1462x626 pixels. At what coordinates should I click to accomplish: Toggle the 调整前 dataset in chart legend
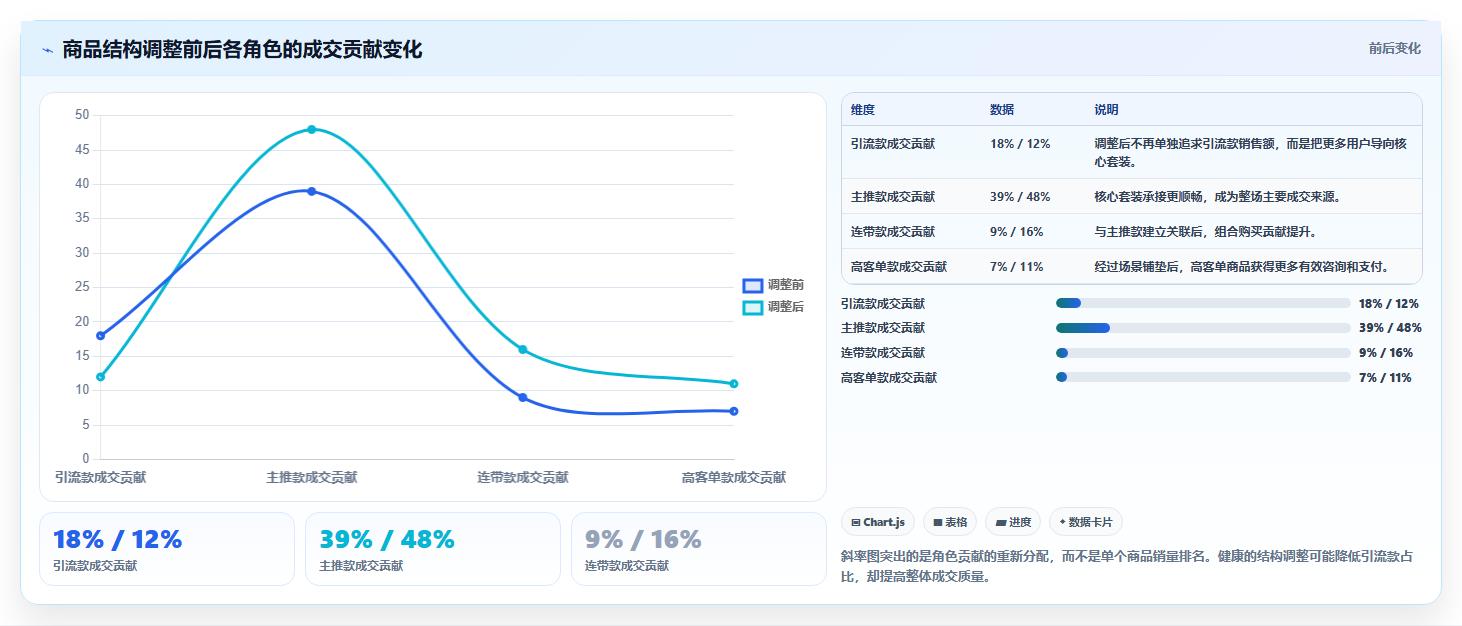click(x=773, y=285)
